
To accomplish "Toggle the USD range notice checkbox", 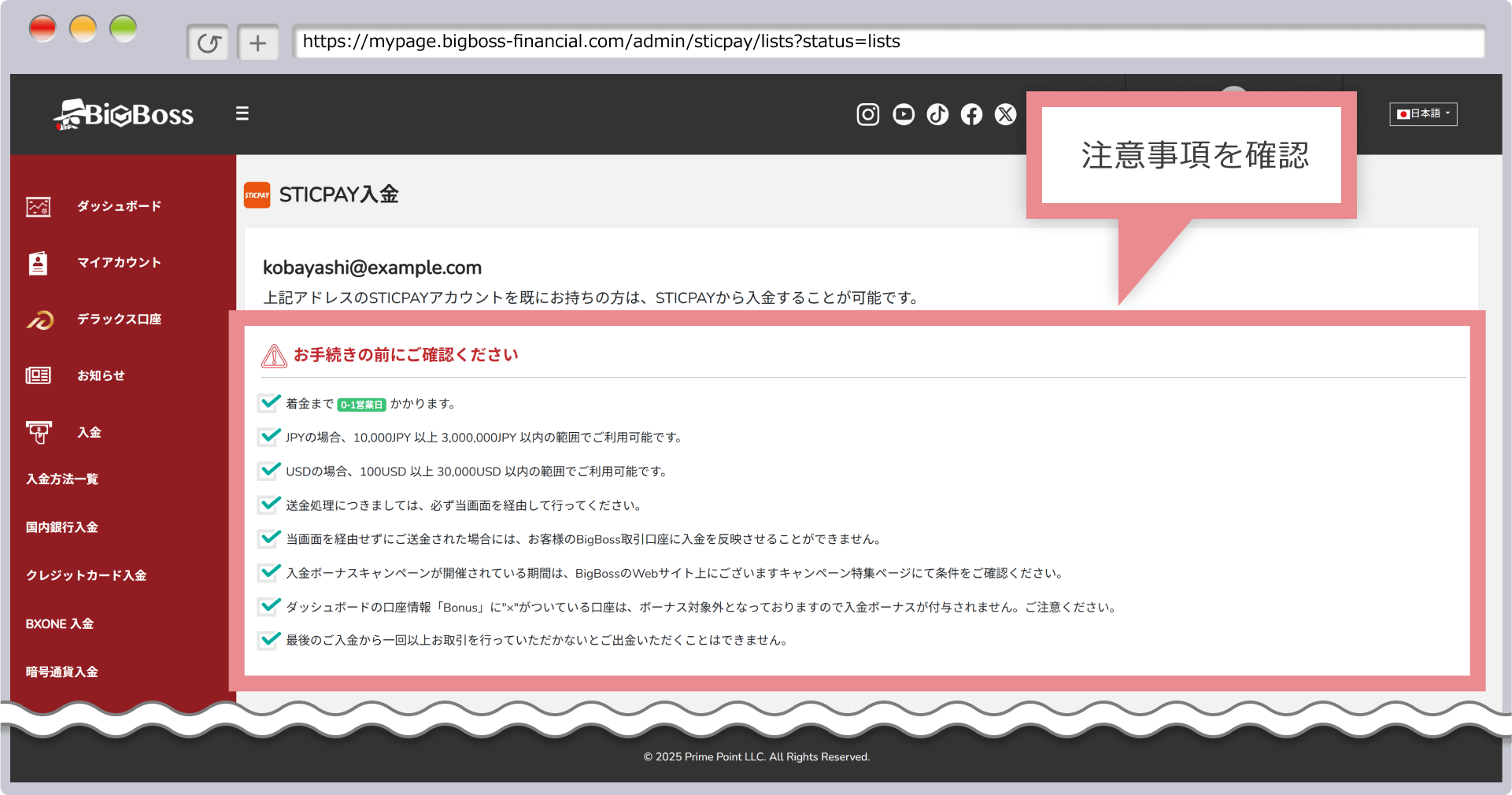I will 268,471.
